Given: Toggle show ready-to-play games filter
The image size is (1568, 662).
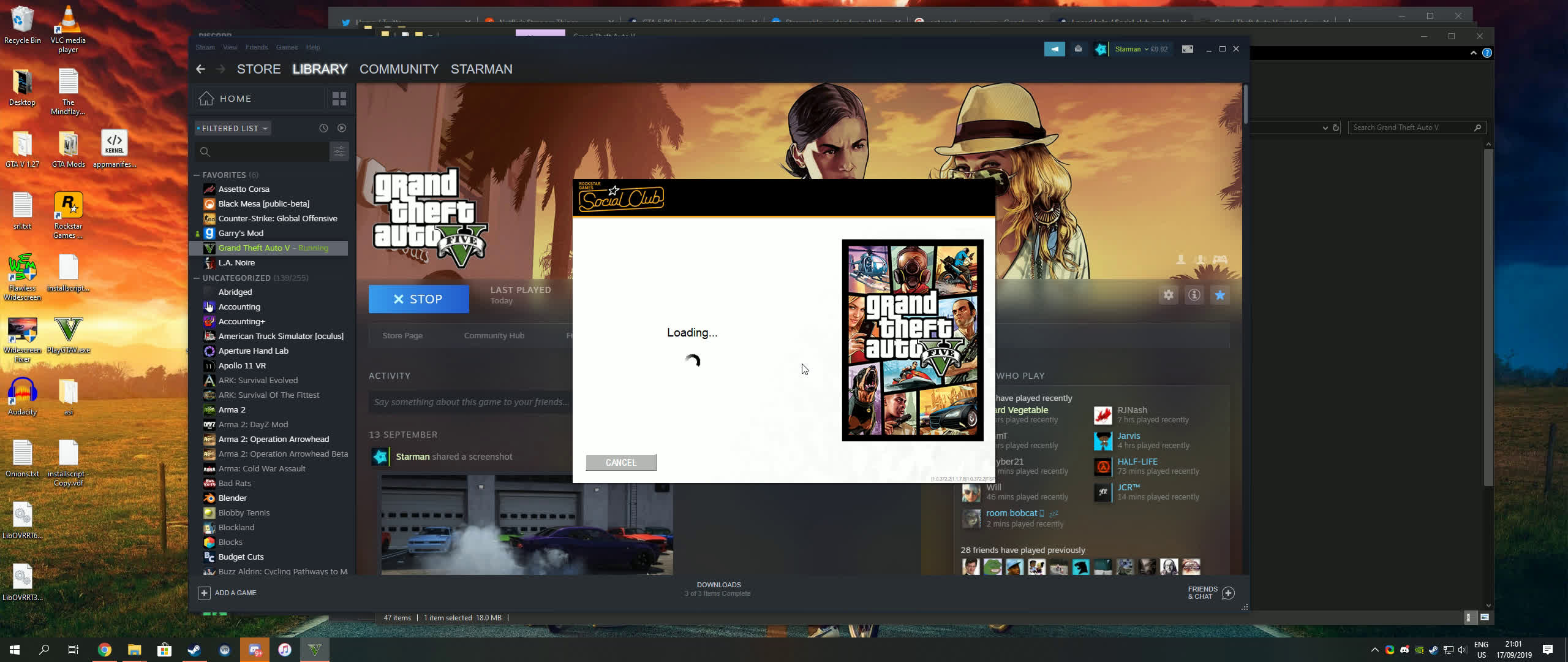Looking at the screenshot, I should click(x=342, y=128).
